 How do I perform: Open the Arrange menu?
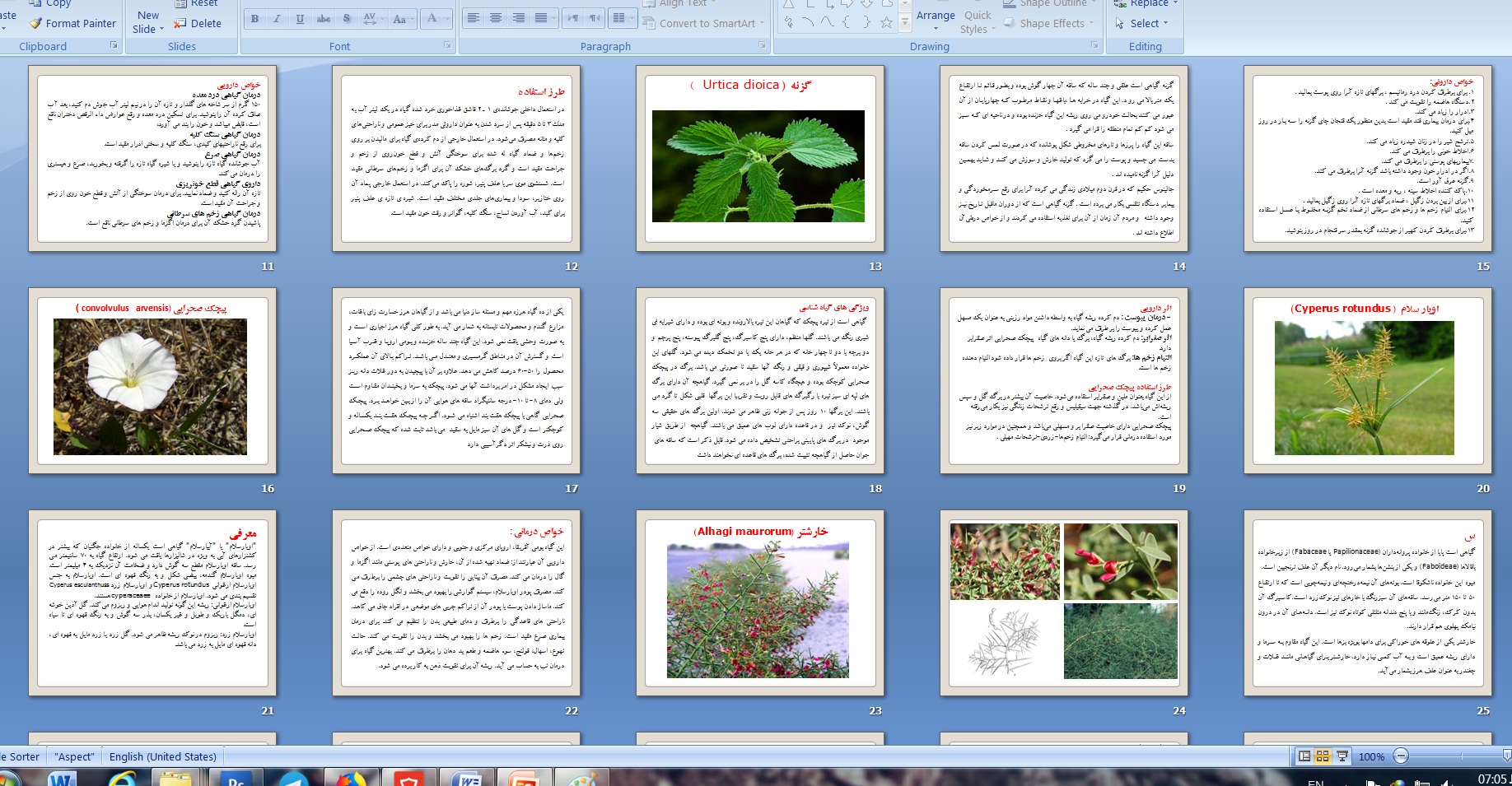pos(936,16)
